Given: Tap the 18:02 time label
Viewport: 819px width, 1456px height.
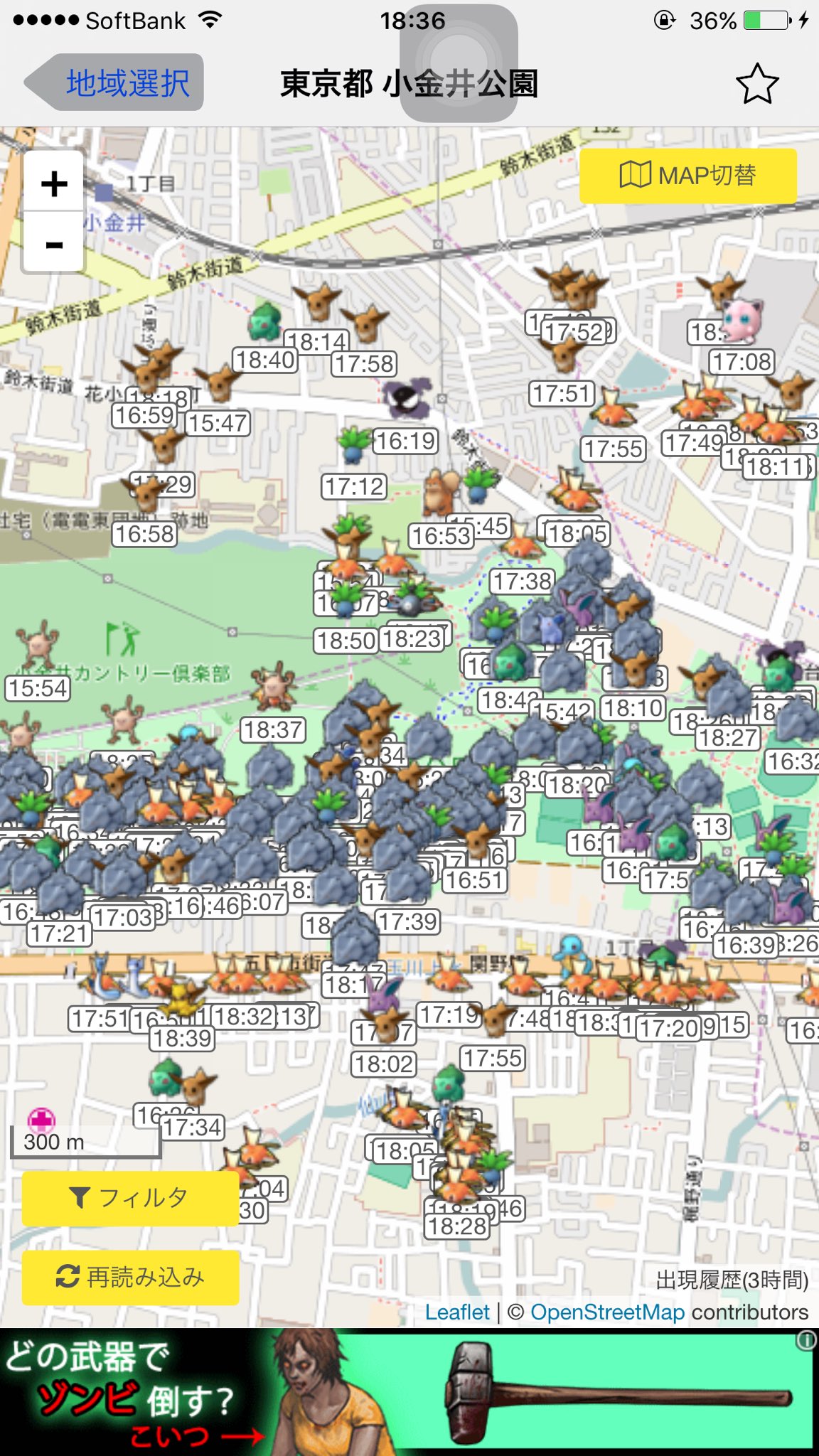Looking at the screenshot, I should (384, 1064).
